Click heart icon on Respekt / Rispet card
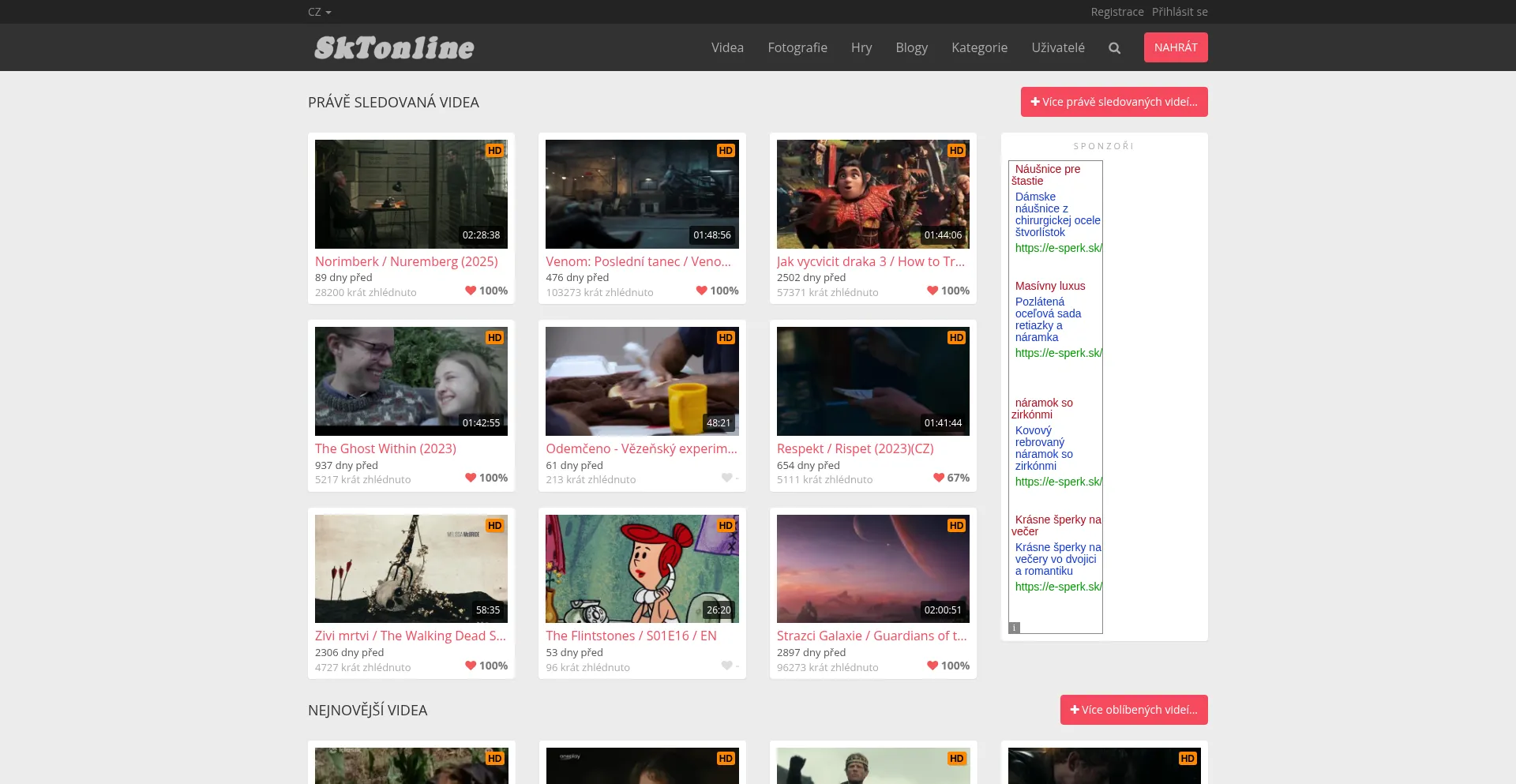The image size is (1516, 784). click(939, 478)
